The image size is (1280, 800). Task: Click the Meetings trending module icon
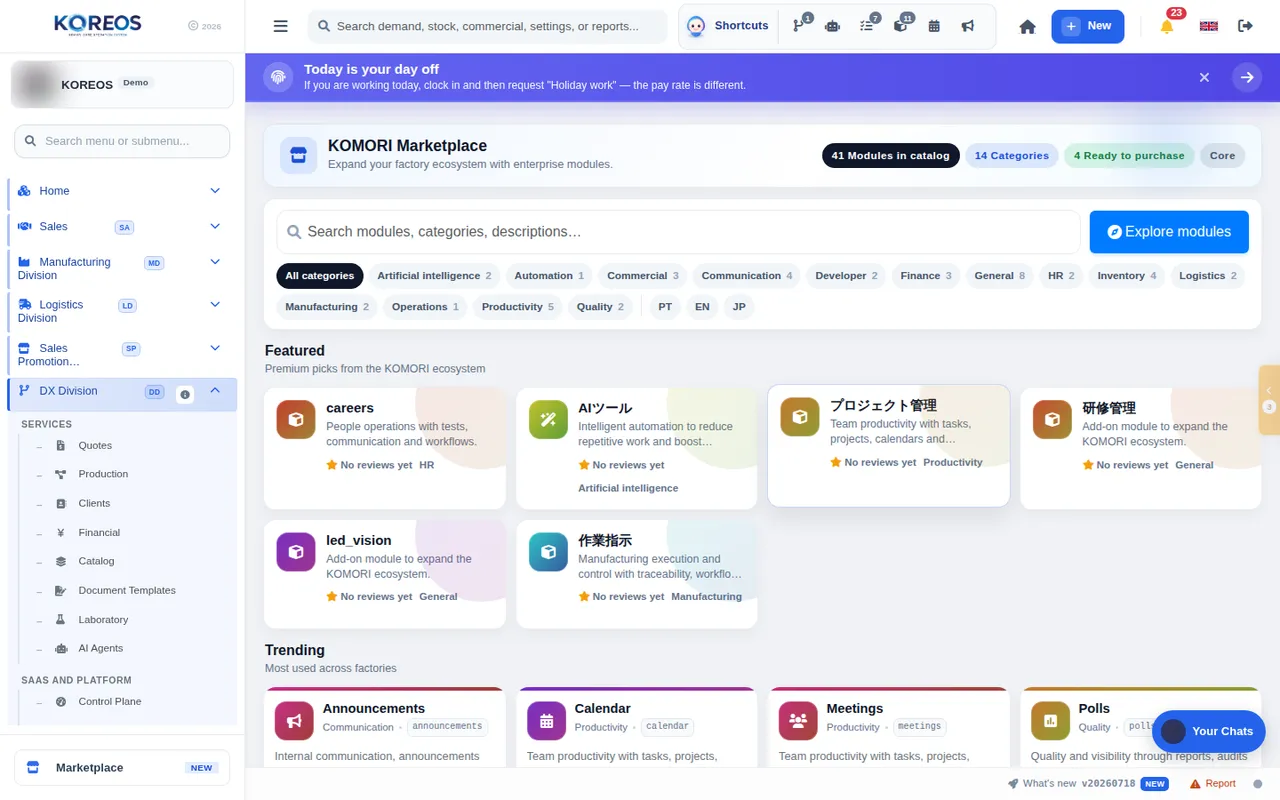(x=798, y=720)
